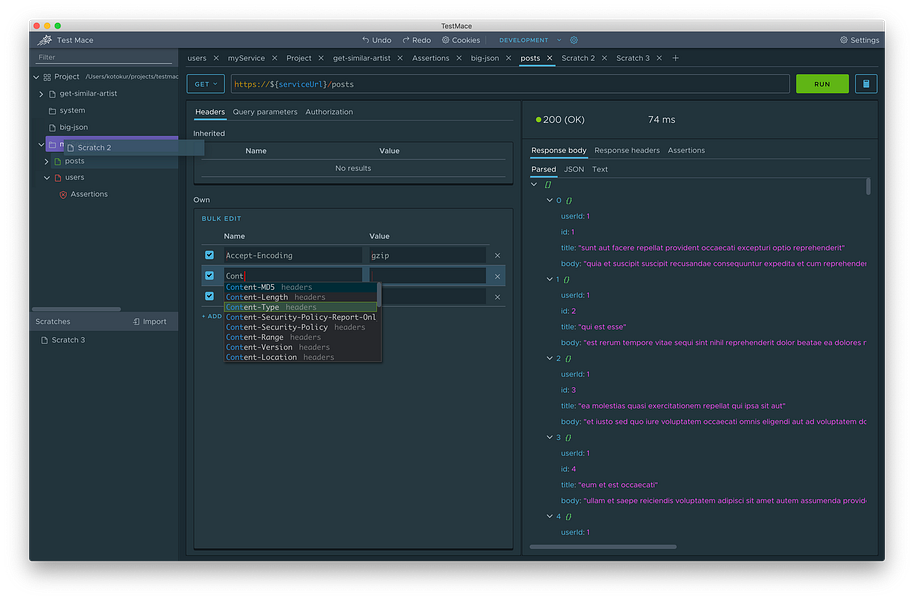This screenshot has height=600, width=914.
Task: Click the environment settings gear icon
Action: [x=574, y=40]
